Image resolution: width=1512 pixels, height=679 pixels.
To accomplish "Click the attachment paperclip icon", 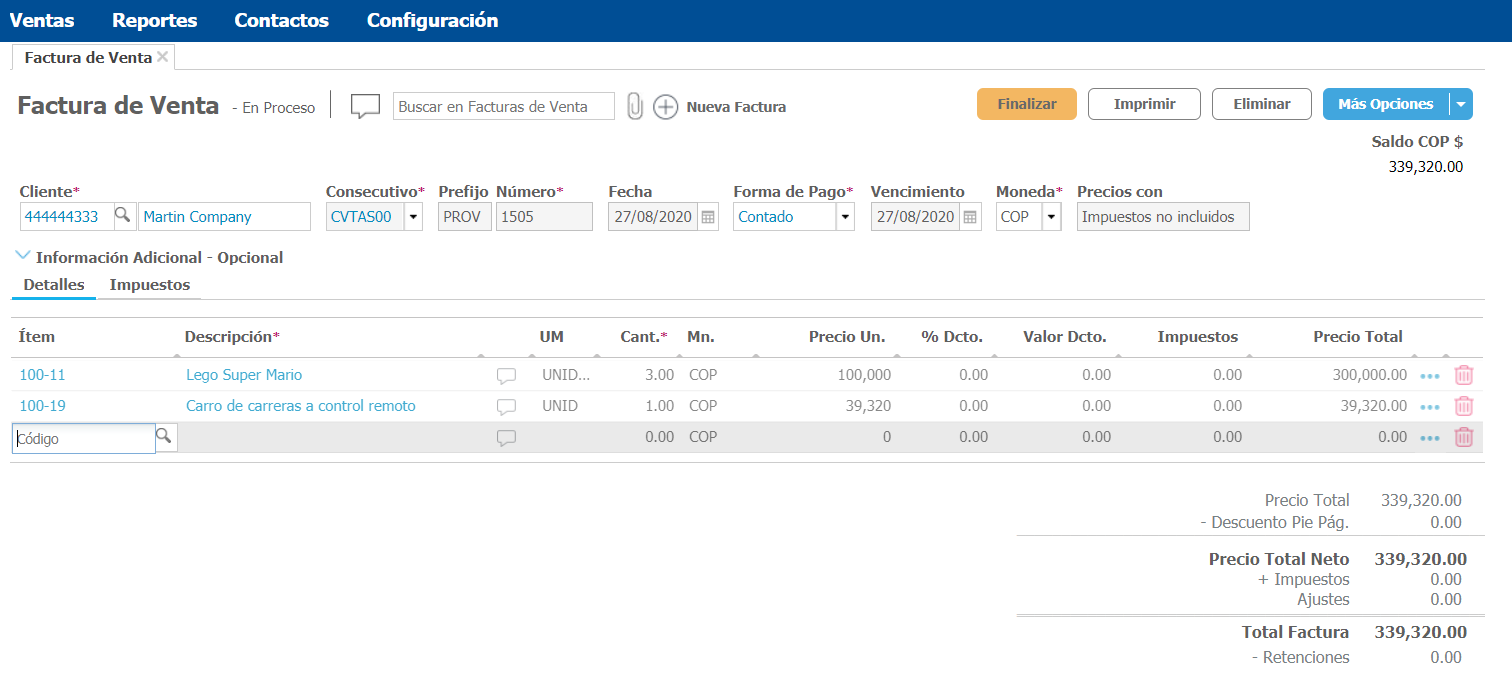I will point(634,106).
